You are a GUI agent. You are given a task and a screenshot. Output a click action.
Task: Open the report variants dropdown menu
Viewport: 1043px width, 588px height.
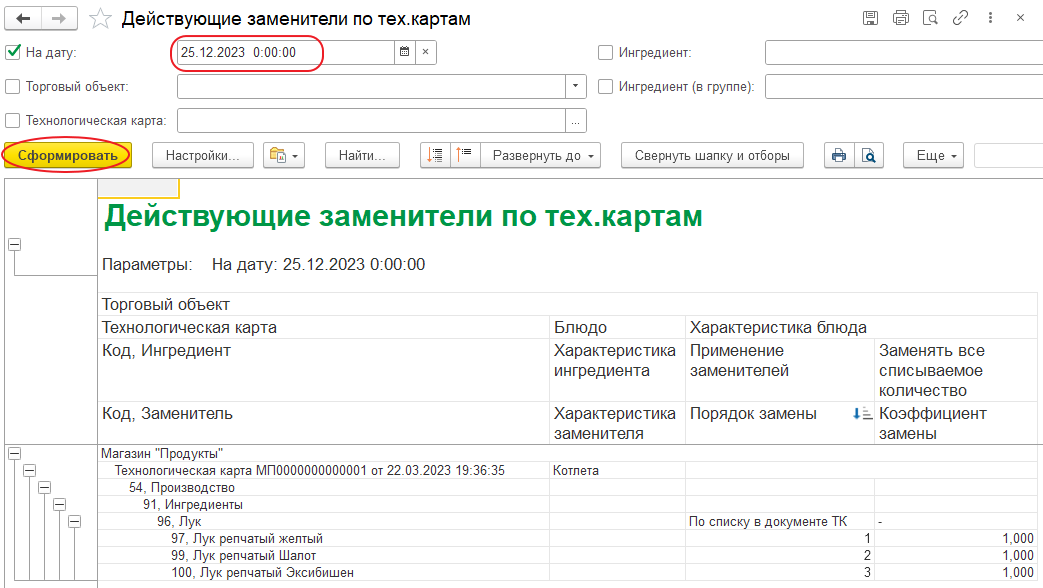tap(283, 156)
